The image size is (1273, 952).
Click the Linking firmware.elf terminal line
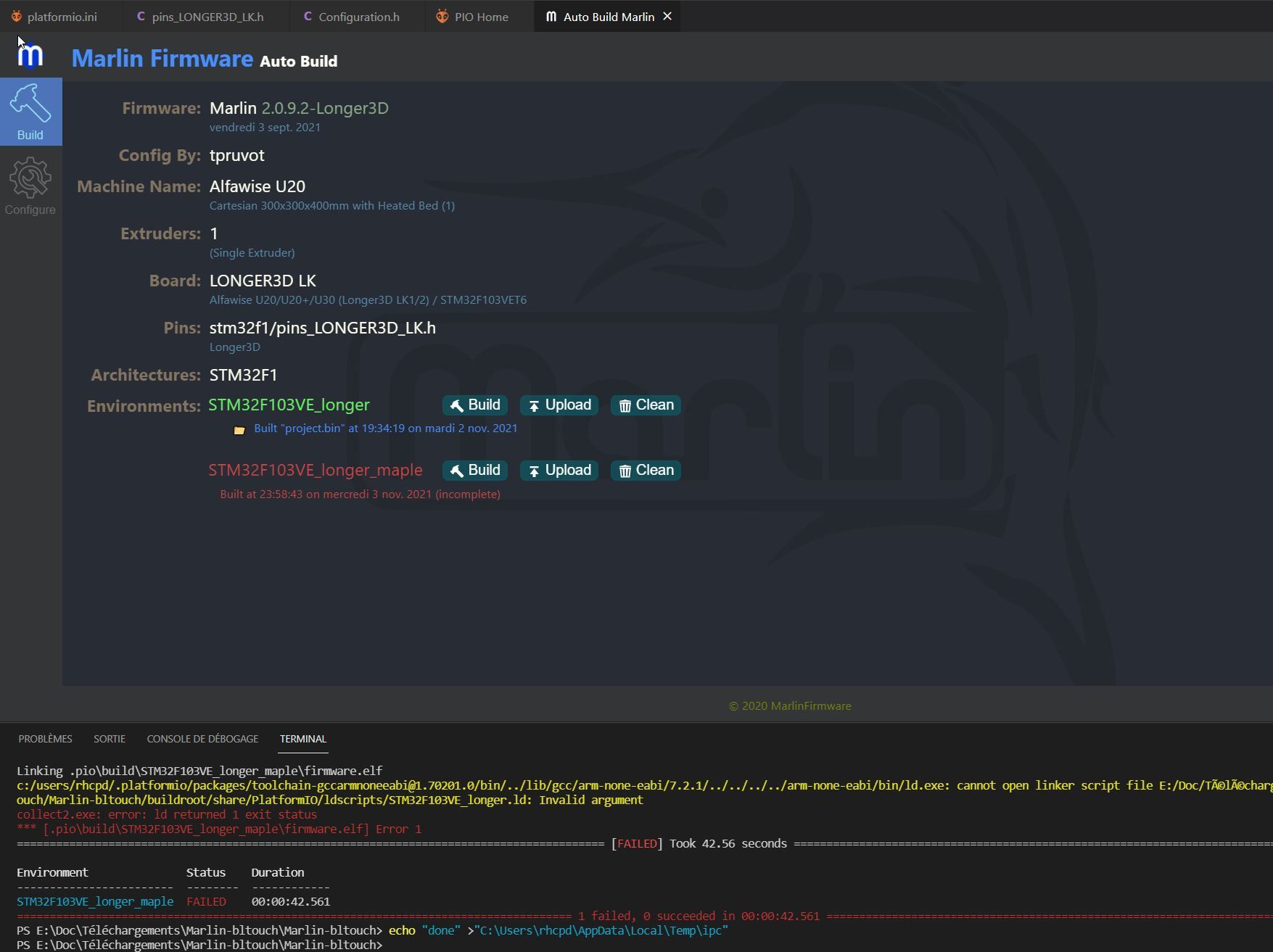pos(199,771)
